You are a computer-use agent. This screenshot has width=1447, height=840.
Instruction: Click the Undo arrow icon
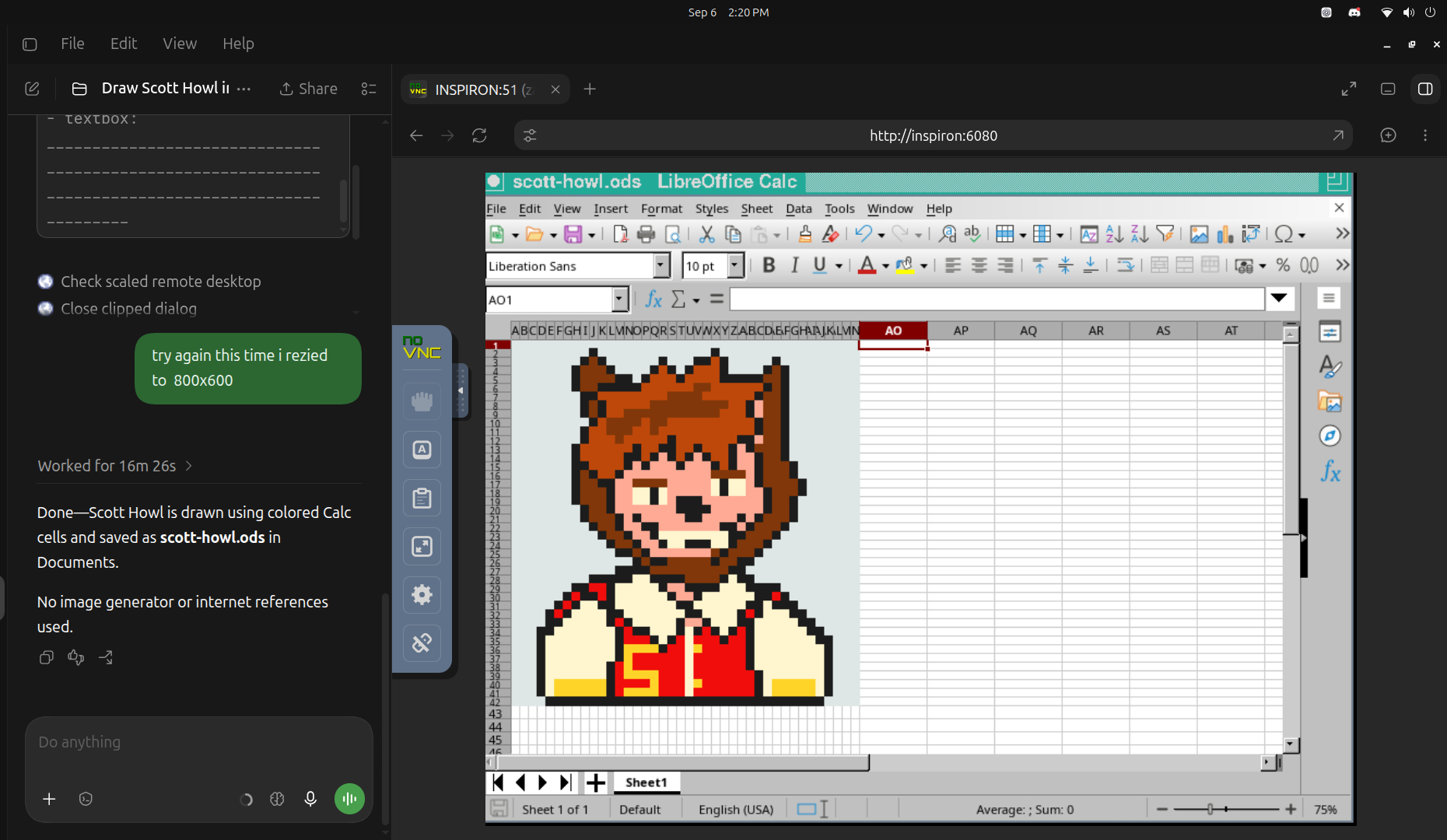click(x=863, y=233)
